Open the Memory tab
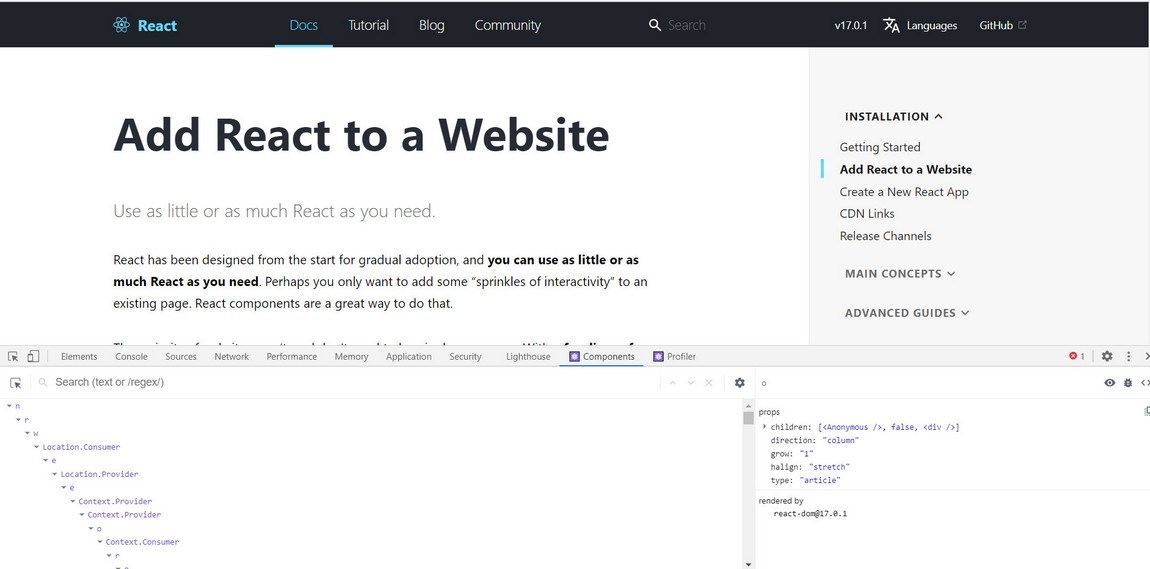The height and width of the screenshot is (569, 1150). (x=351, y=356)
